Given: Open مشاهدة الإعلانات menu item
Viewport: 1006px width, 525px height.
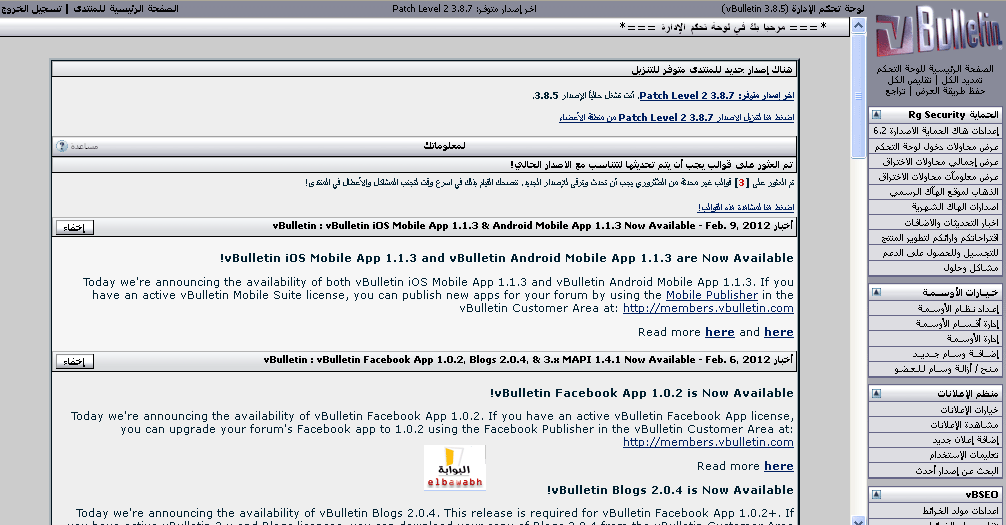Looking at the screenshot, I should (x=935, y=425).
